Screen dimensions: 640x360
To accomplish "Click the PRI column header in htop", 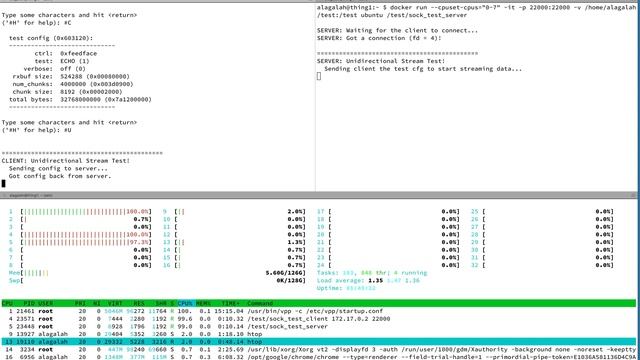I will [80, 303].
